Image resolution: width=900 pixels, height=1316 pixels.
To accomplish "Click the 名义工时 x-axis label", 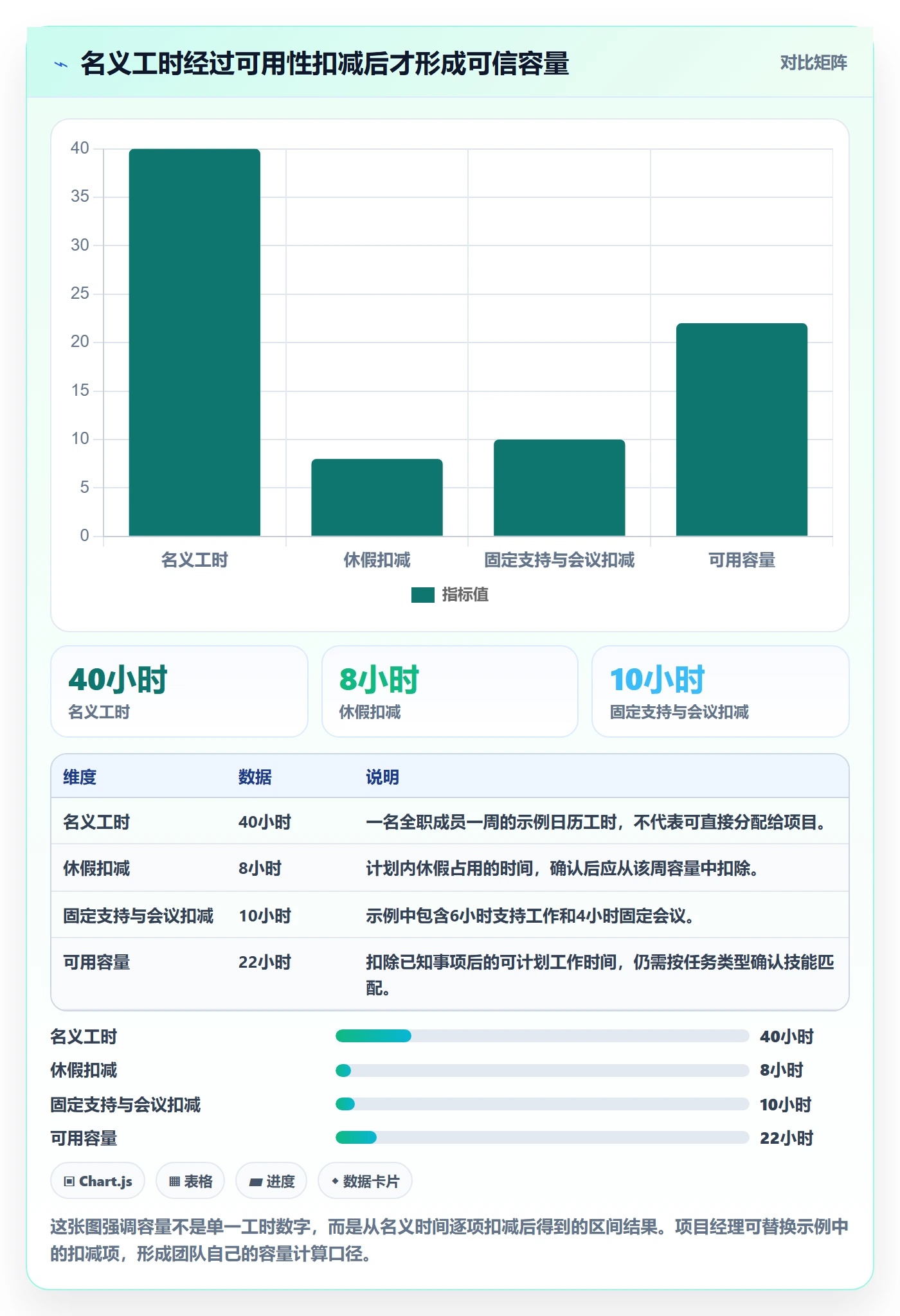I will pos(195,560).
